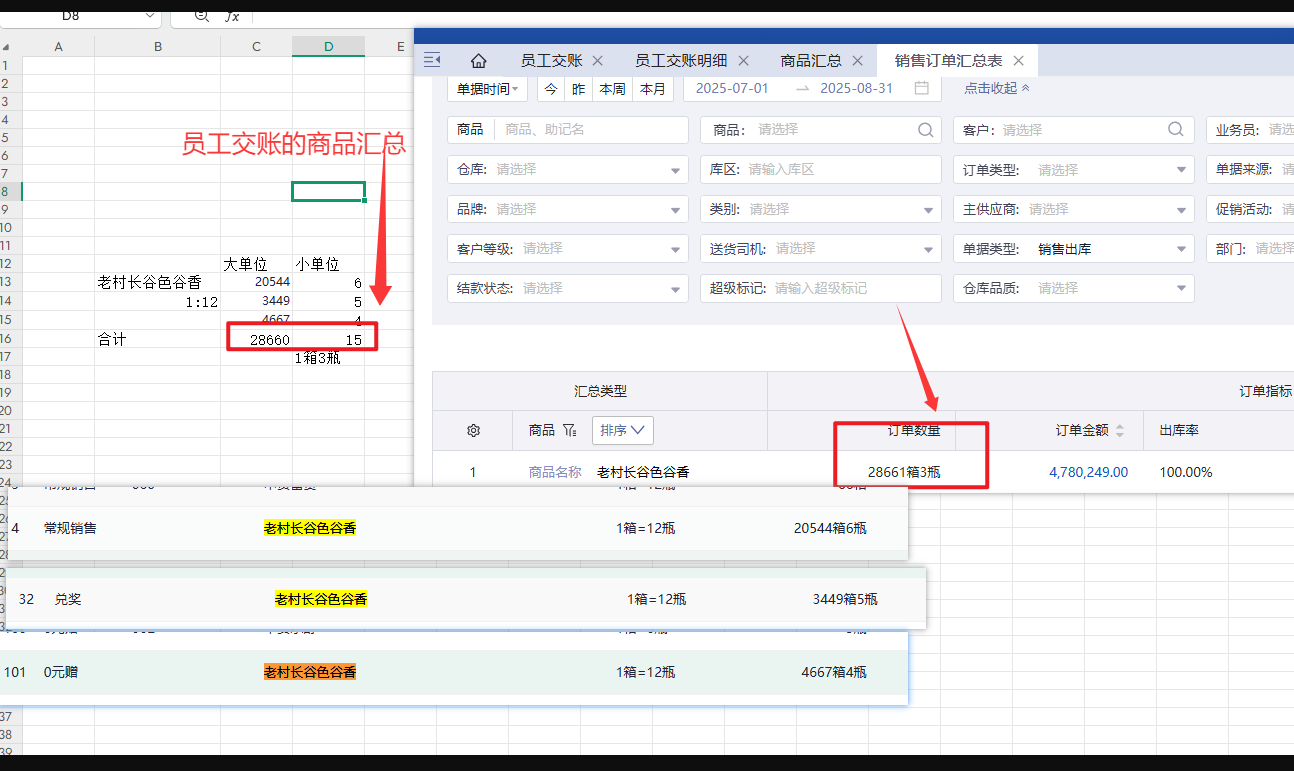Image resolution: width=1294 pixels, height=771 pixels.
Task: Close the 商品汇总 tab
Action: click(x=858, y=61)
